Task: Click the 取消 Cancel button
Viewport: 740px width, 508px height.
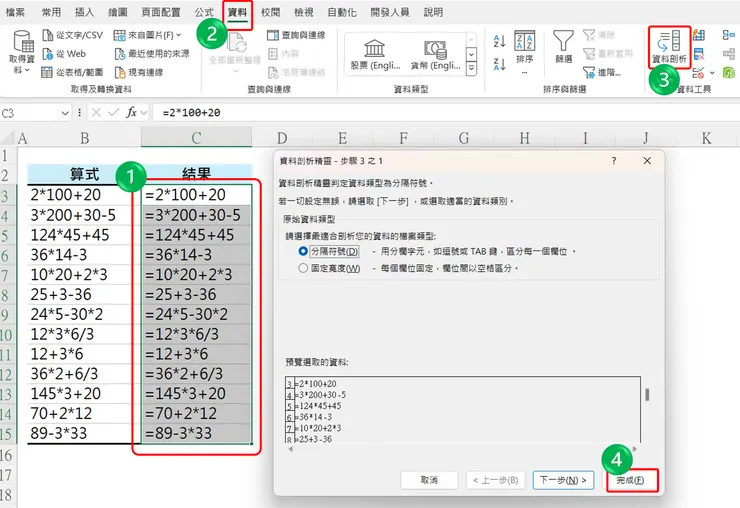Action: pos(429,480)
